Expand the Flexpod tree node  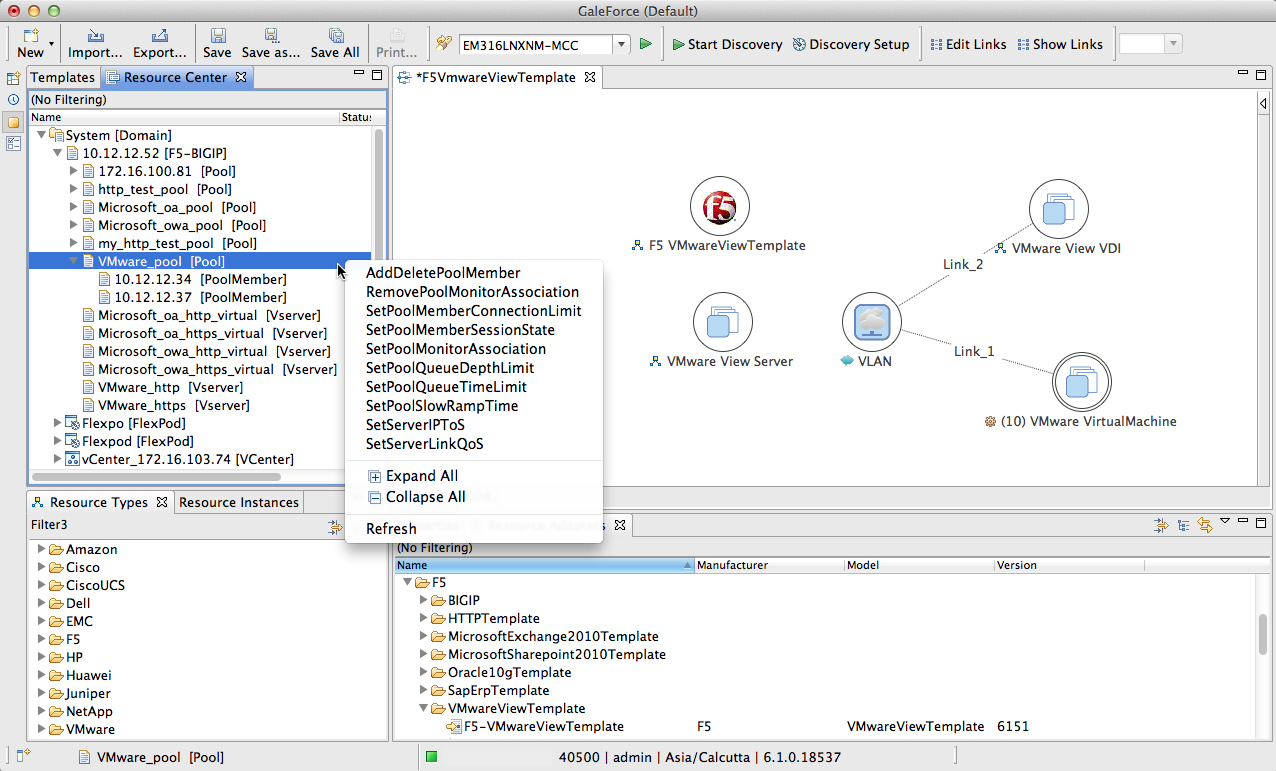(x=58, y=441)
